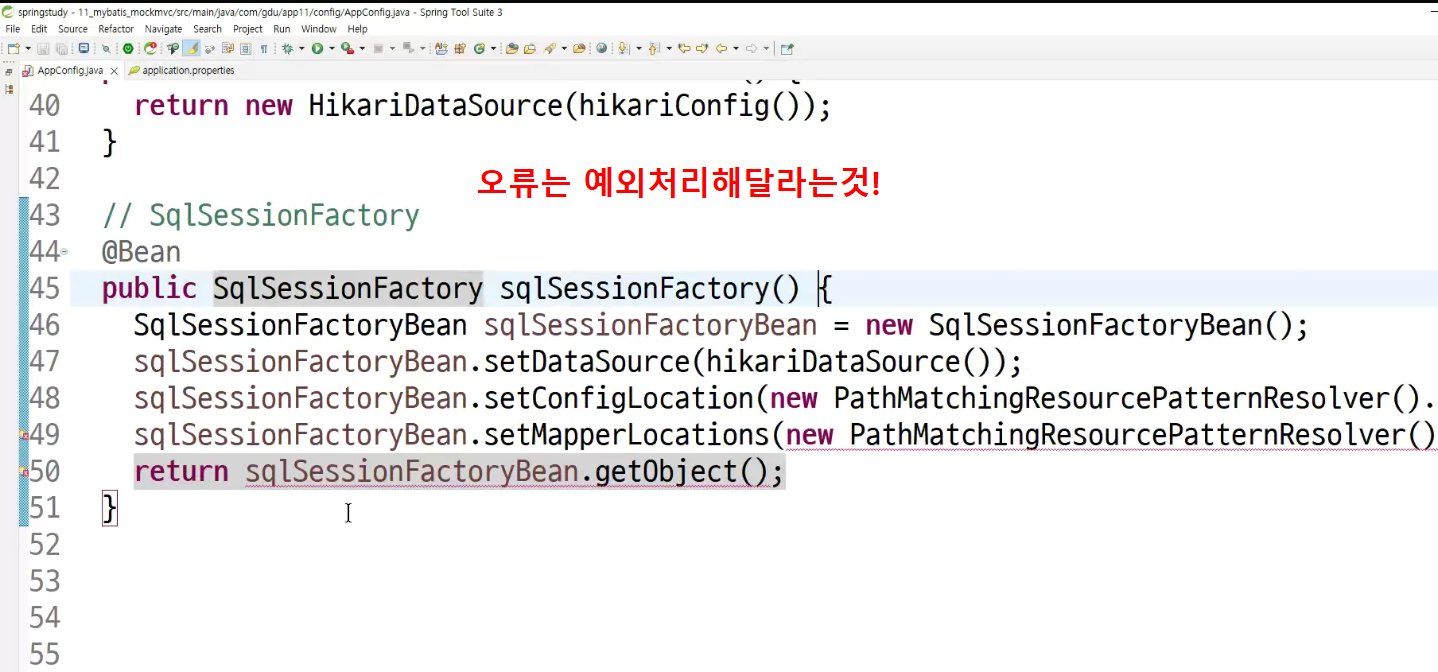
Task: Open the green Boot Dashboard icon
Action: click(x=128, y=48)
